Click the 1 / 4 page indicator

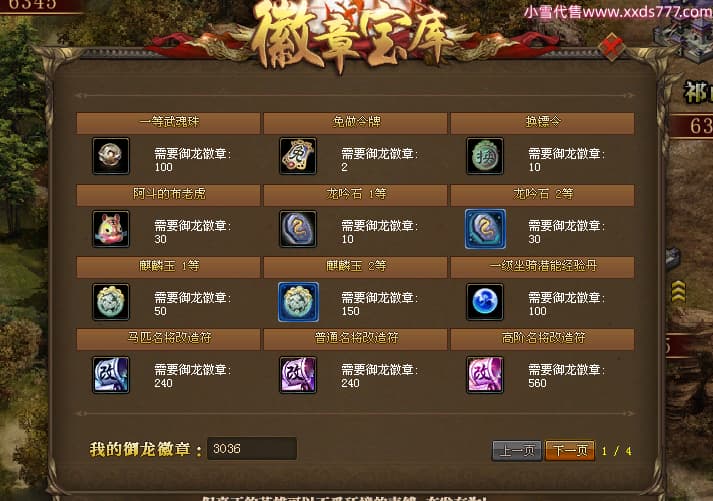[x=616, y=451]
